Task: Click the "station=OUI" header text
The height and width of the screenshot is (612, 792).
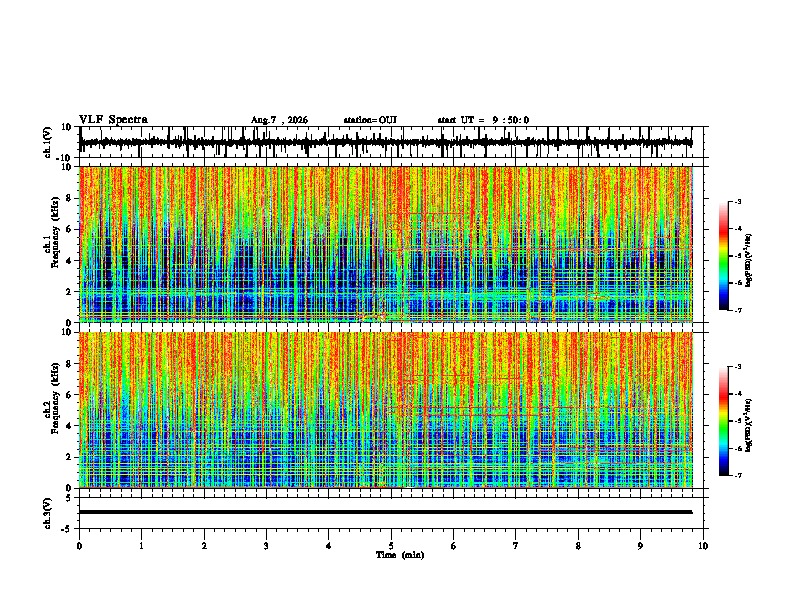Action: [x=370, y=120]
